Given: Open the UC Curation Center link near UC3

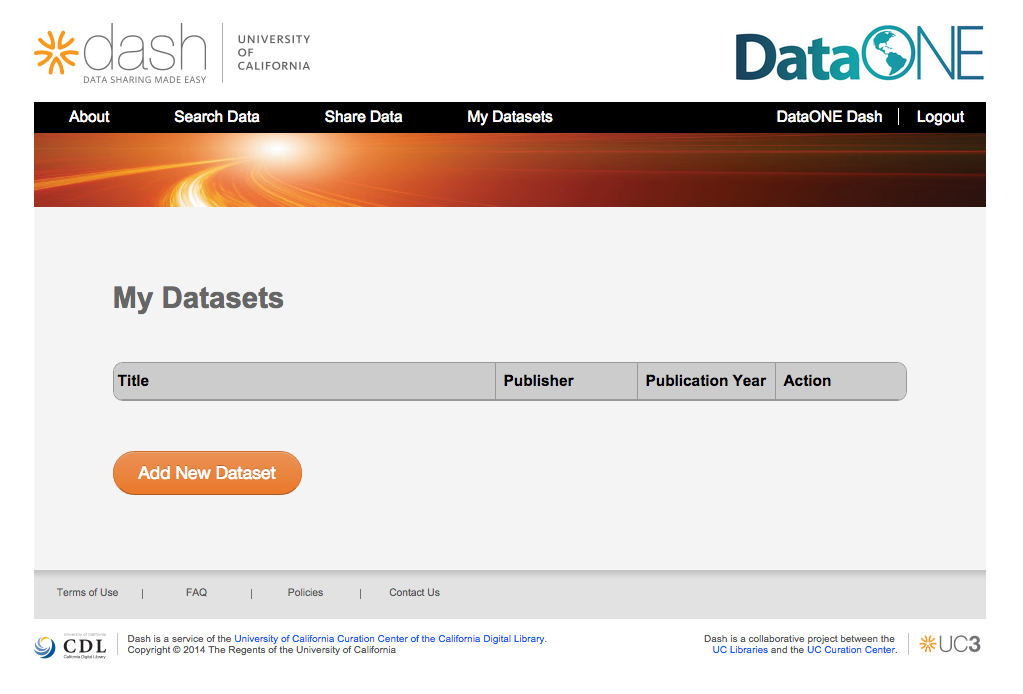Looking at the screenshot, I should coord(851,650).
